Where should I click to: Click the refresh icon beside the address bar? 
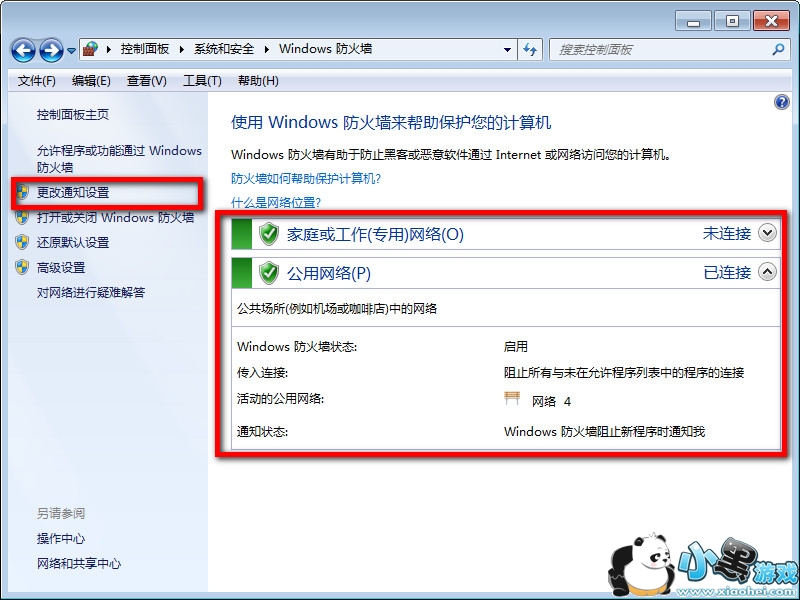[x=530, y=49]
